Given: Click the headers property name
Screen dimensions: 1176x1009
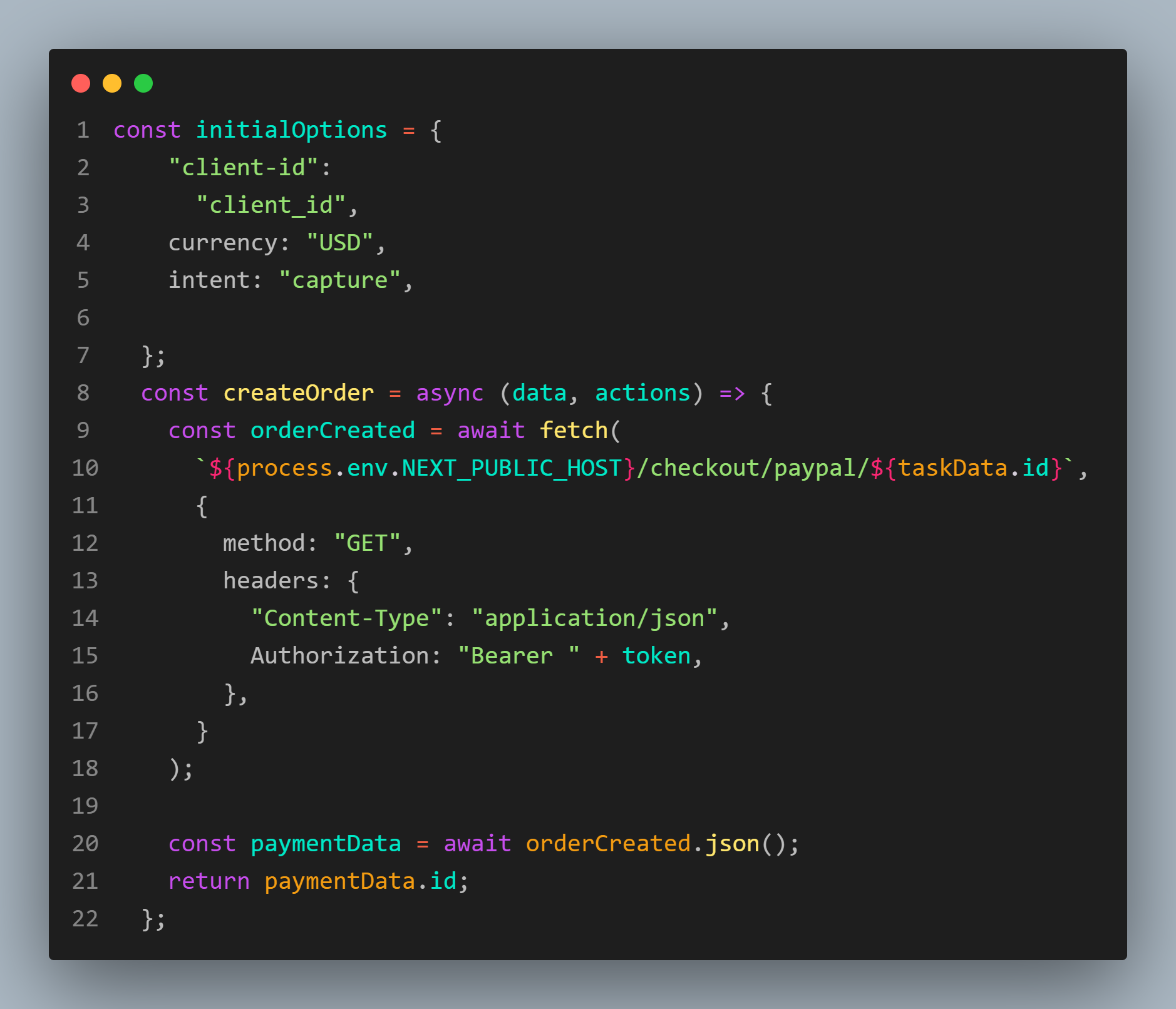Looking at the screenshot, I should [x=271, y=581].
